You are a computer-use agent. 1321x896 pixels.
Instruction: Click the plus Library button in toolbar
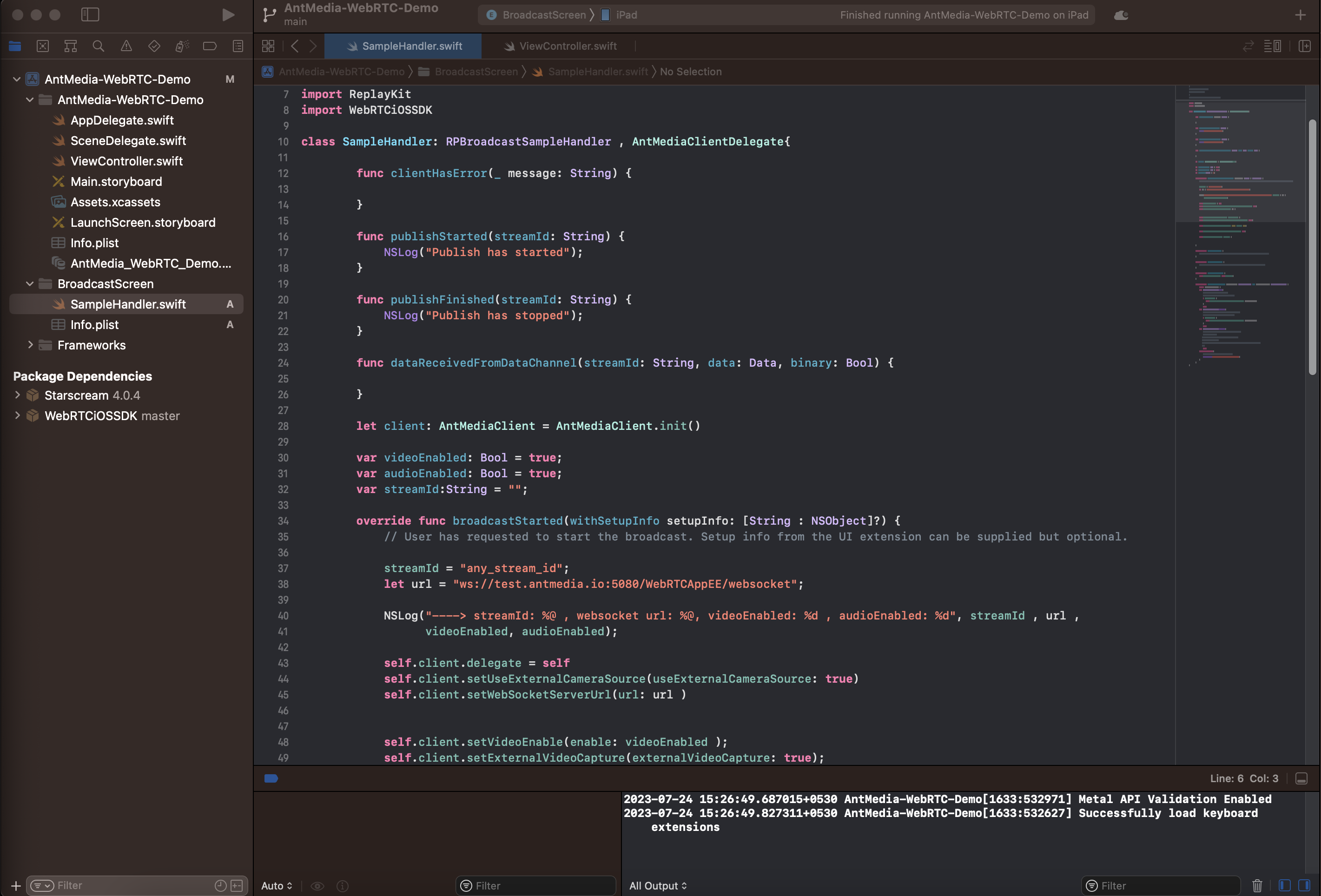(1300, 15)
